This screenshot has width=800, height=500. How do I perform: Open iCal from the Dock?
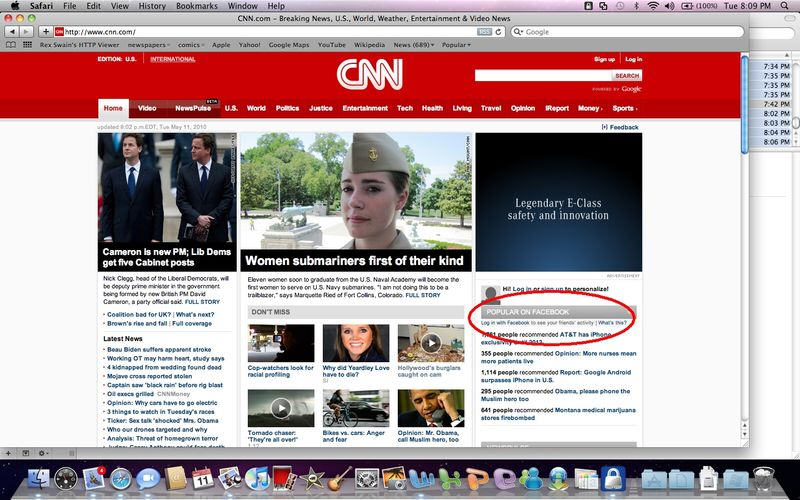click(203, 479)
